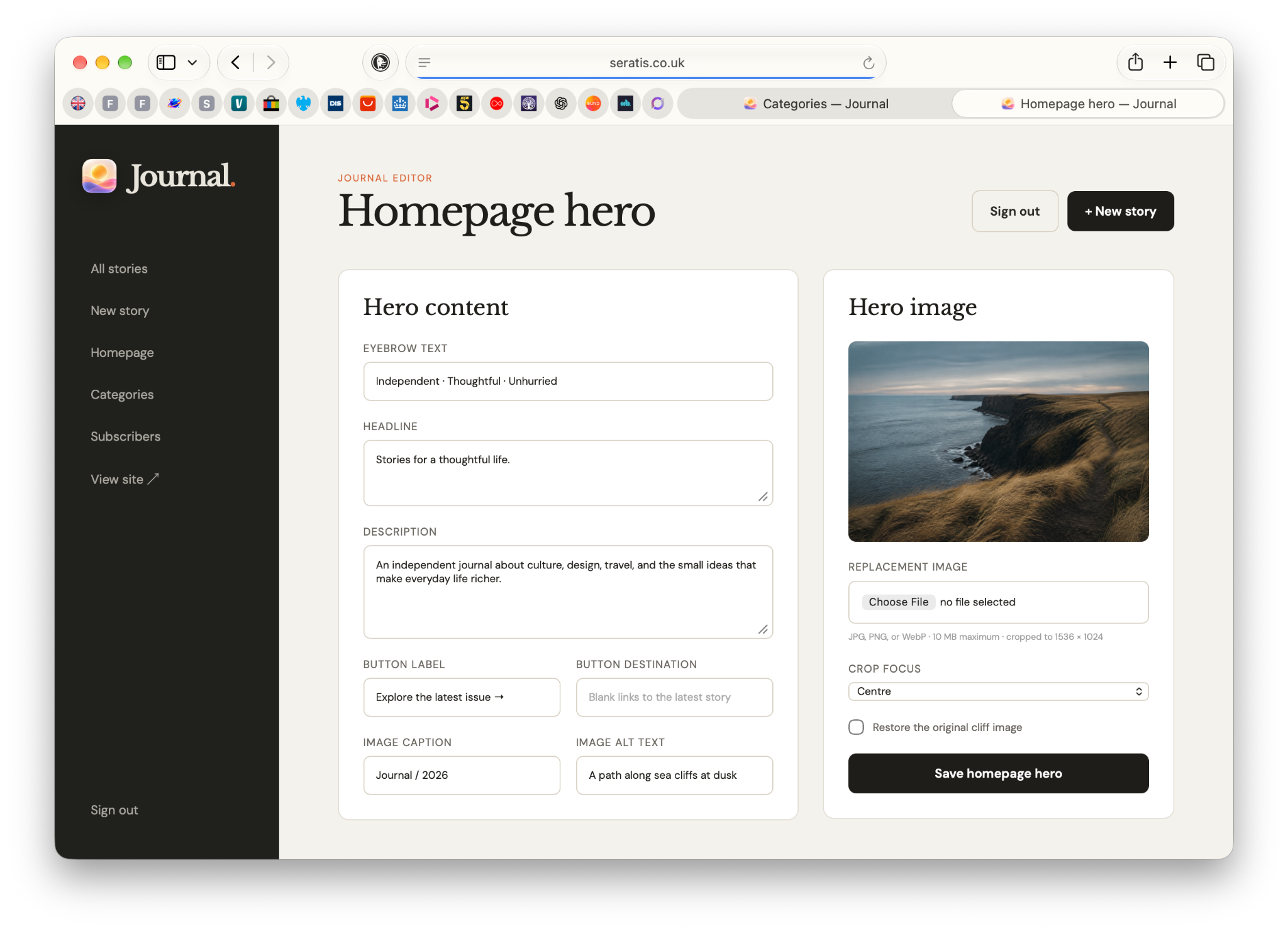Viewport: 1288px width, 931px height.
Task: Expand the sidebar tab-group chevron
Action: [x=192, y=62]
